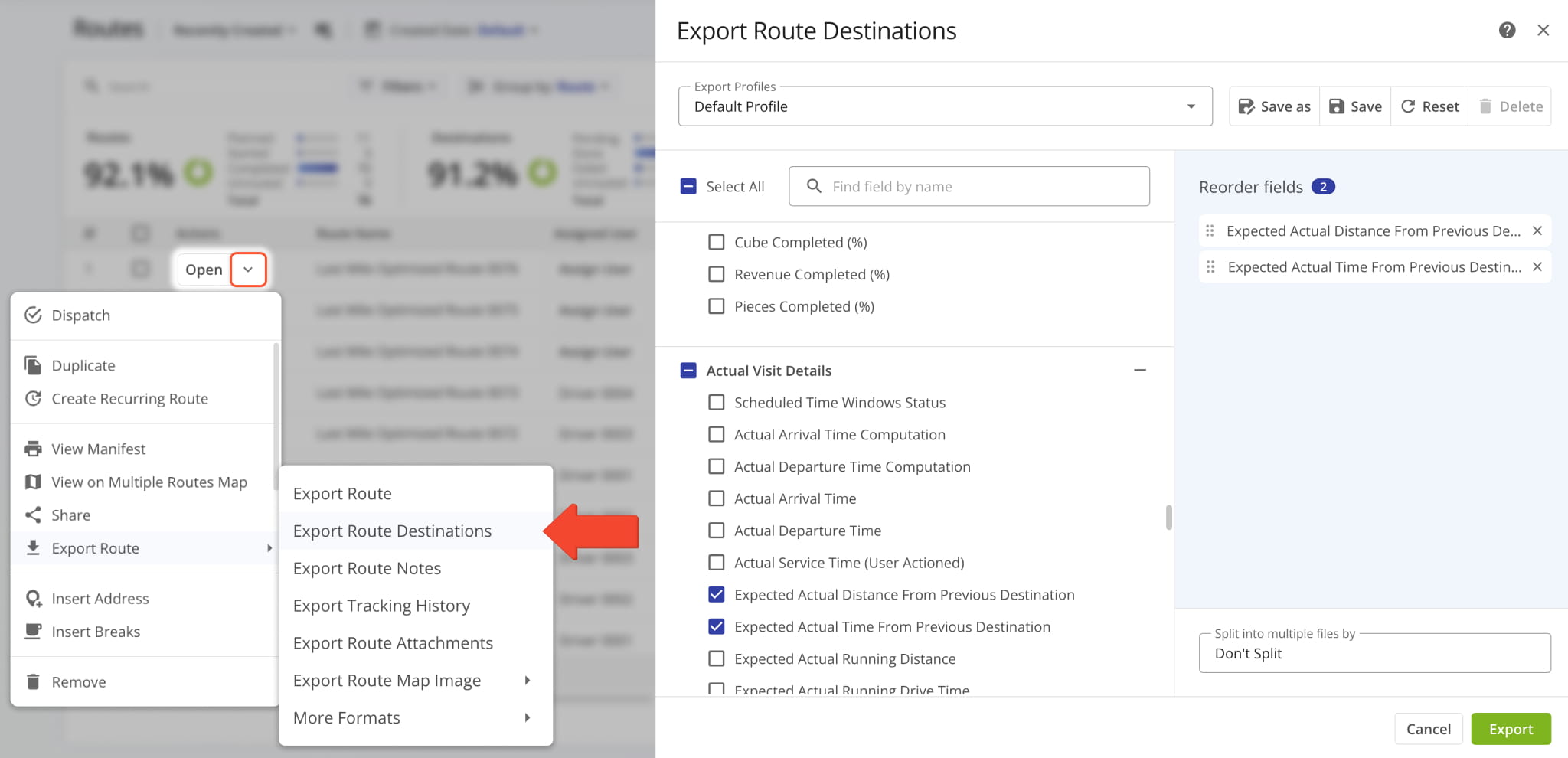Enable the Actual Departure Time field
This screenshot has width=1568, height=758.
(x=716, y=531)
